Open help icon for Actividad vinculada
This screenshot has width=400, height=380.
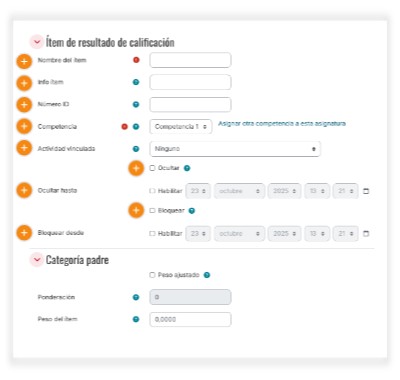(136, 149)
